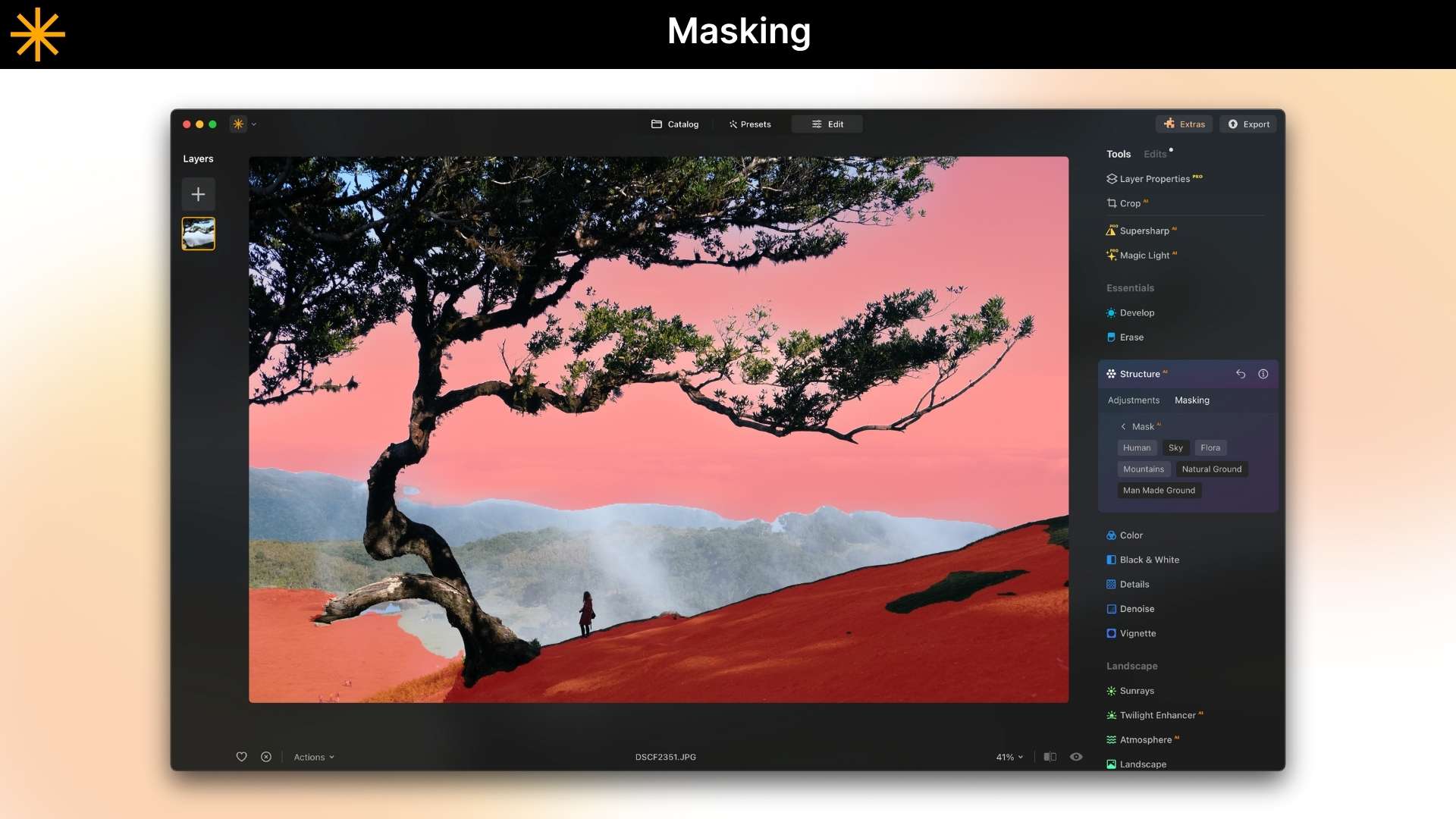1456x819 pixels.
Task: Open the Supersharp tool
Action: [x=1144, y=231]
